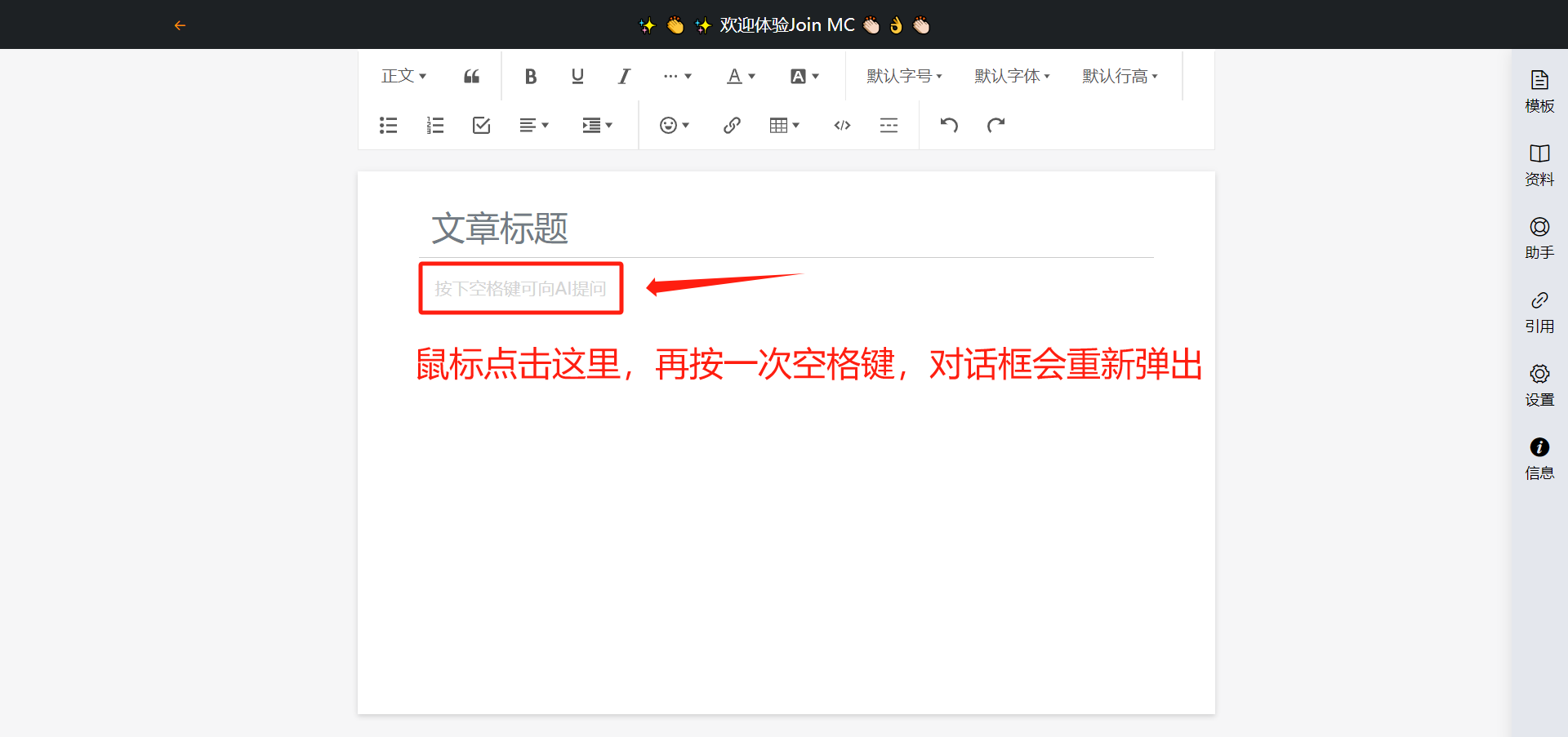Open the 正文 paragraph style dropdown
Image resolution: width=1568 pixels, height=737 pixels.
pos(403,77)
